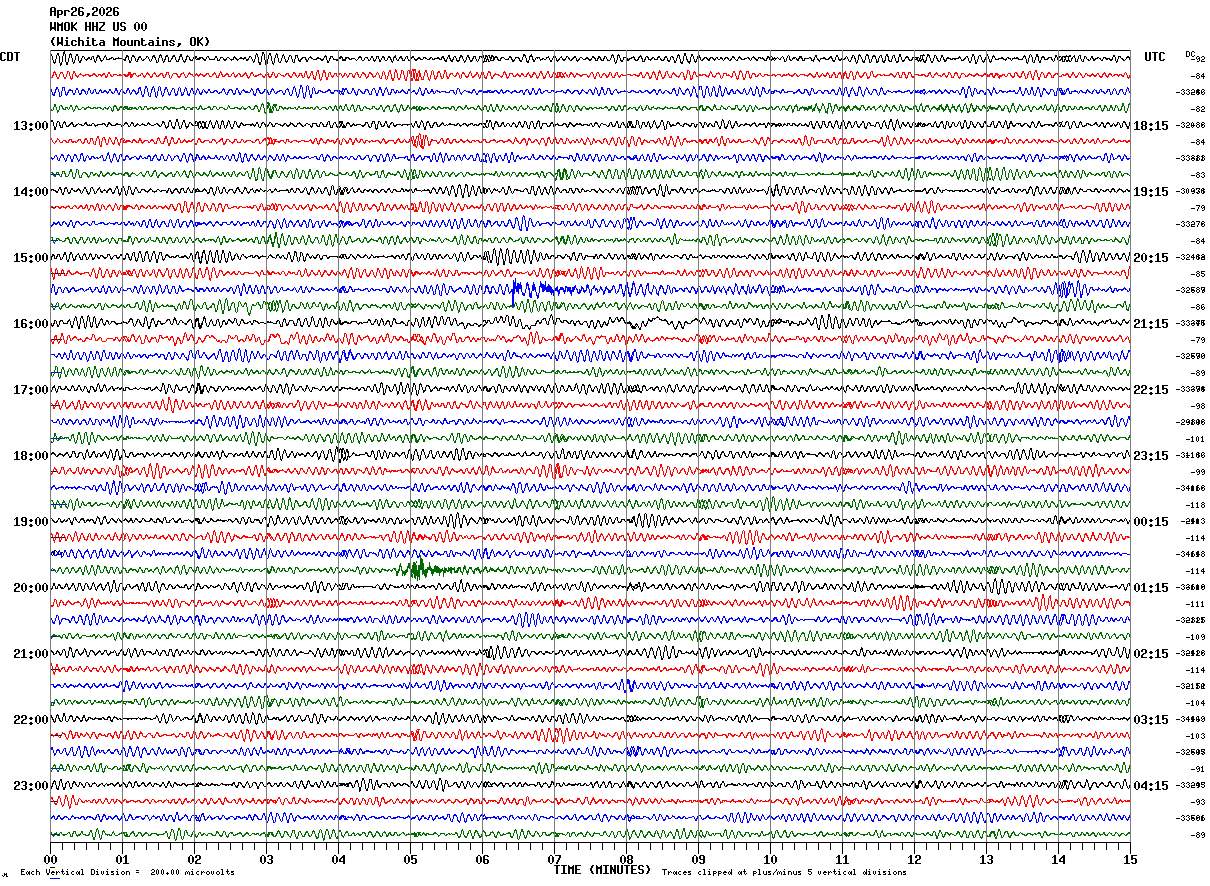Click the 00:15 UTC time label
1210x886 pixels.
1150,522
